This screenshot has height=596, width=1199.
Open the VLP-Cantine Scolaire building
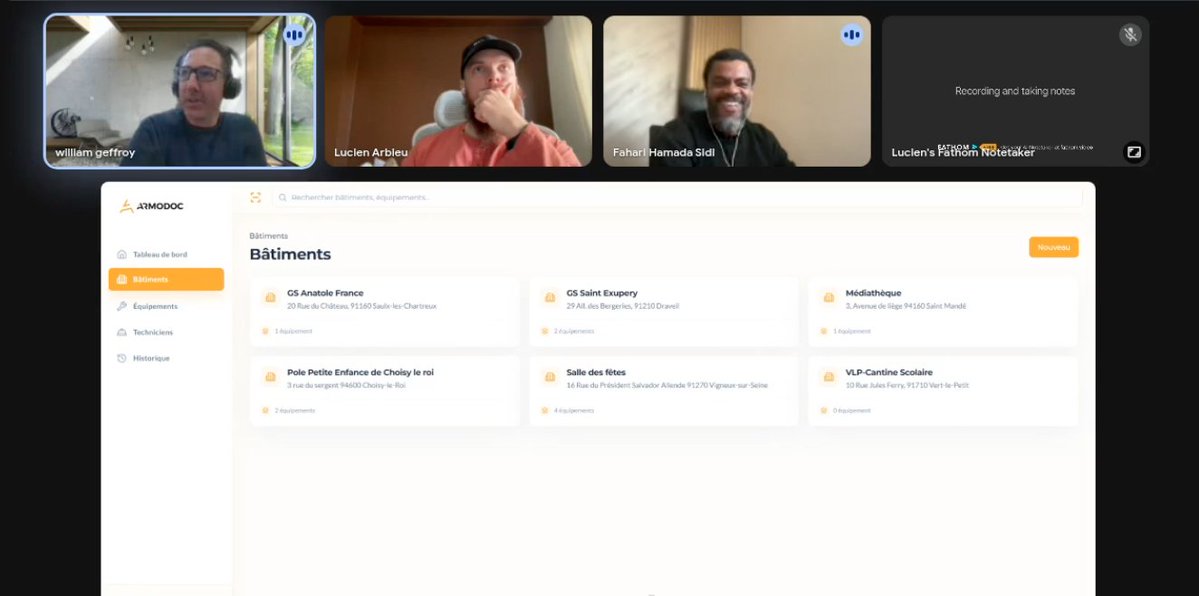click(943, 391)
